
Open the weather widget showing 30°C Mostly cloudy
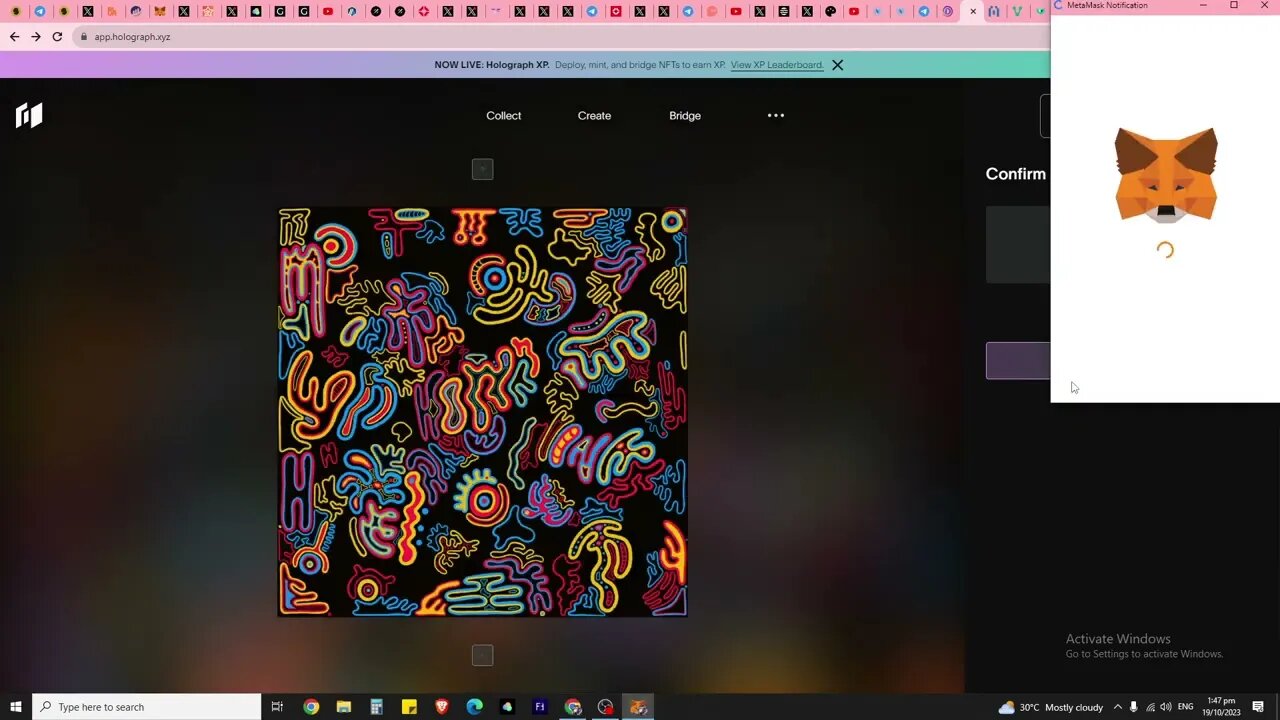point(1050,707)
